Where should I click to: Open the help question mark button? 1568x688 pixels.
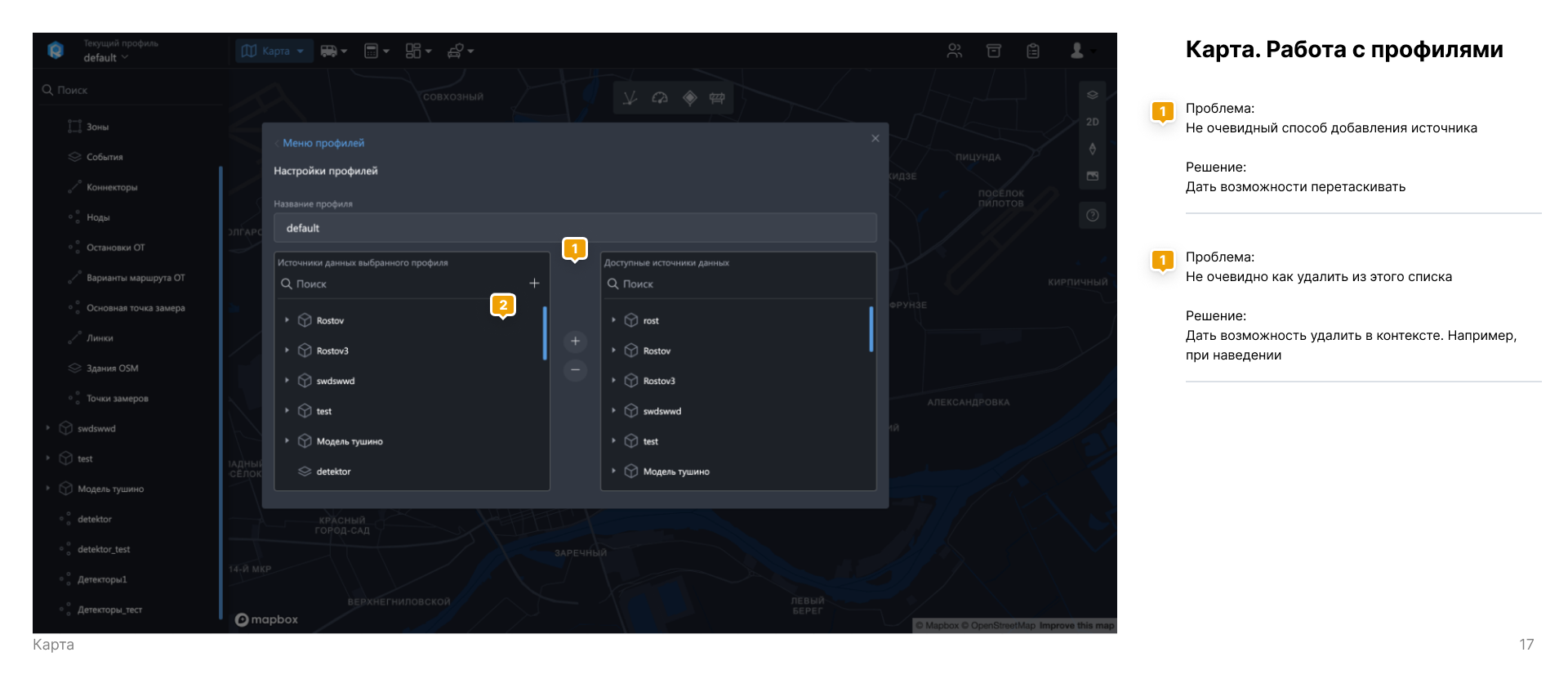coord(1093,216)
